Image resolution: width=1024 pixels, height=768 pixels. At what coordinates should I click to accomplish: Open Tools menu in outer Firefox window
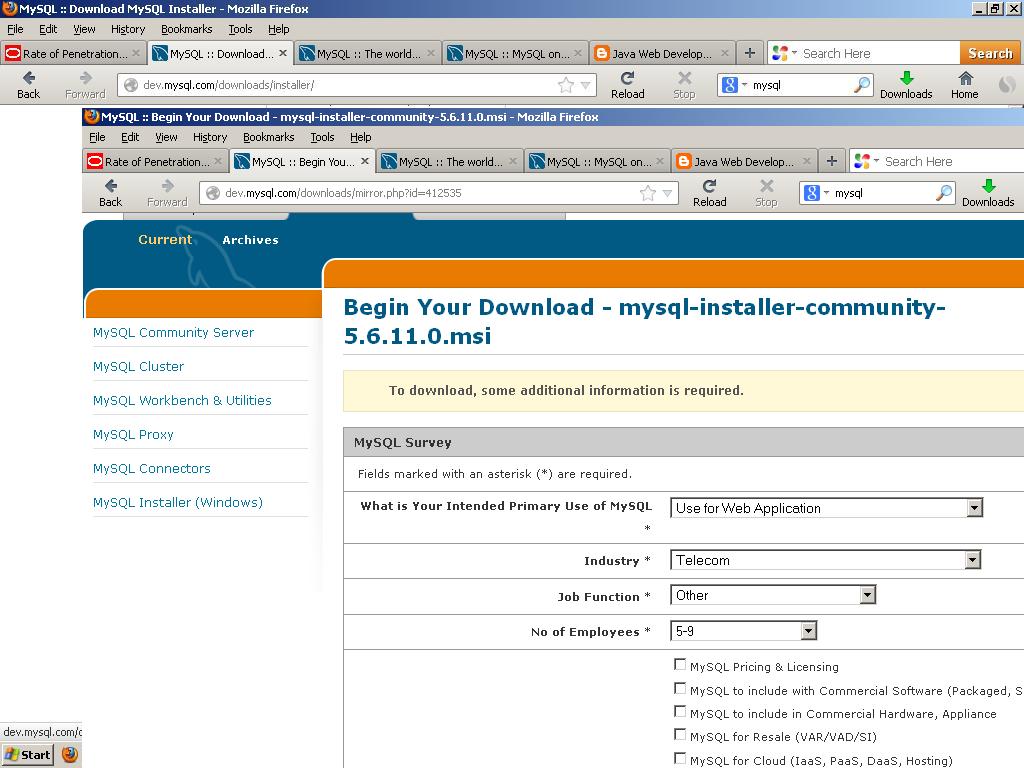(240, 29)
